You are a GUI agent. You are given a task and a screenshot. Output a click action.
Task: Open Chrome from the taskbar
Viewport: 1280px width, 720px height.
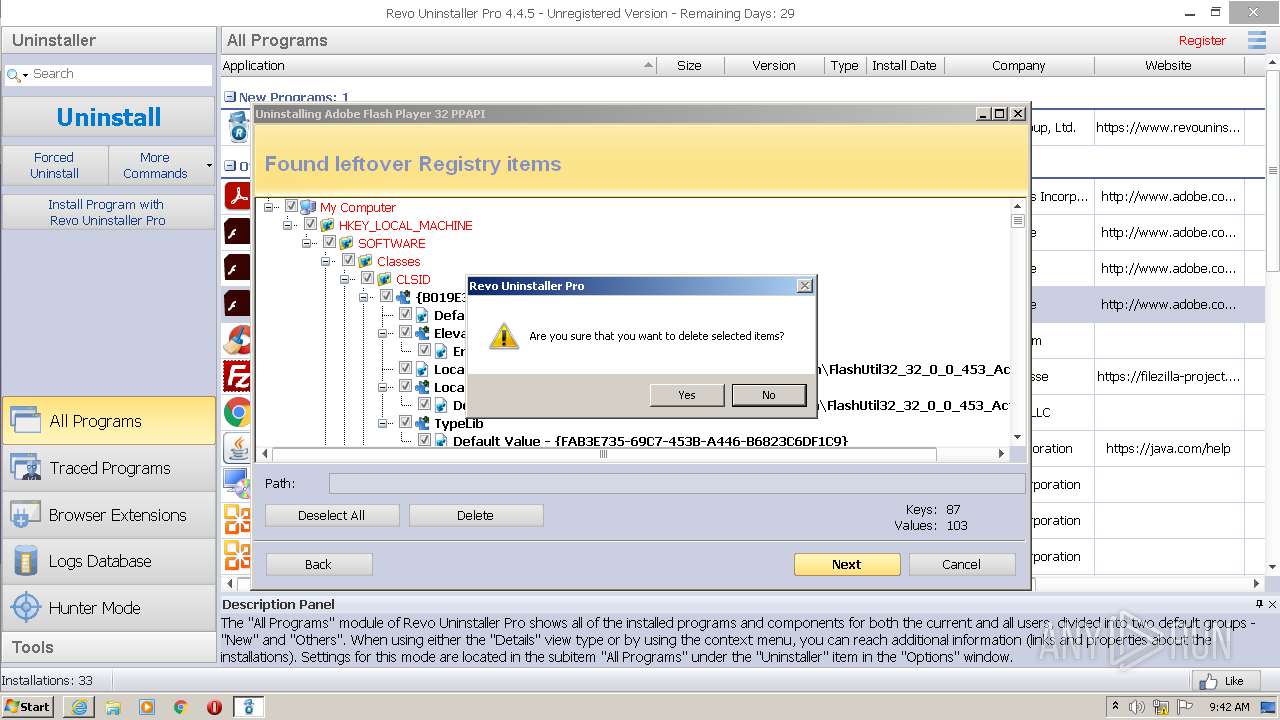pyautogui.click(x=181, y=707)
